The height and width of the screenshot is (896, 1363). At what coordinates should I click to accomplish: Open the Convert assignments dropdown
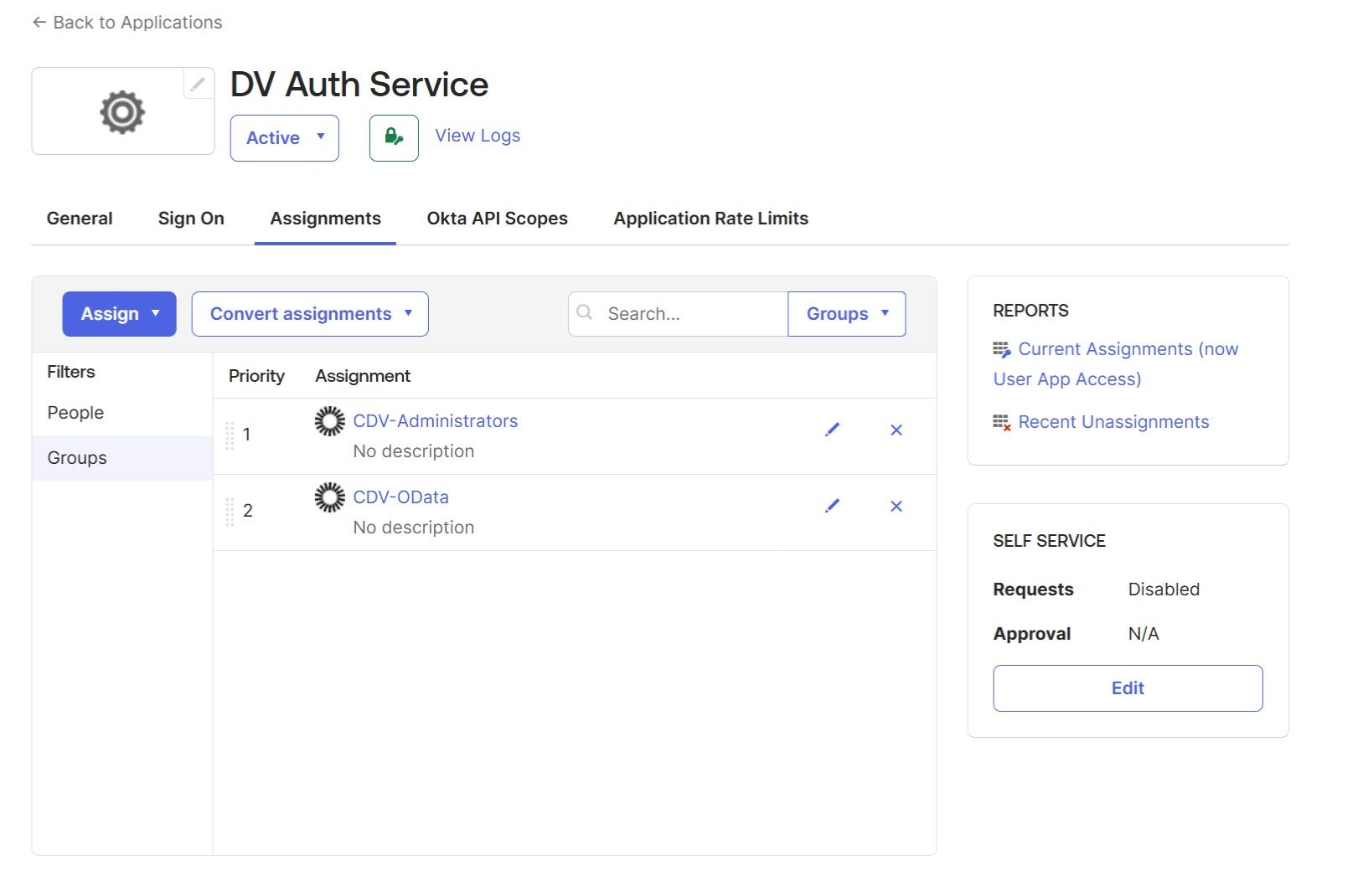point(310,314)
